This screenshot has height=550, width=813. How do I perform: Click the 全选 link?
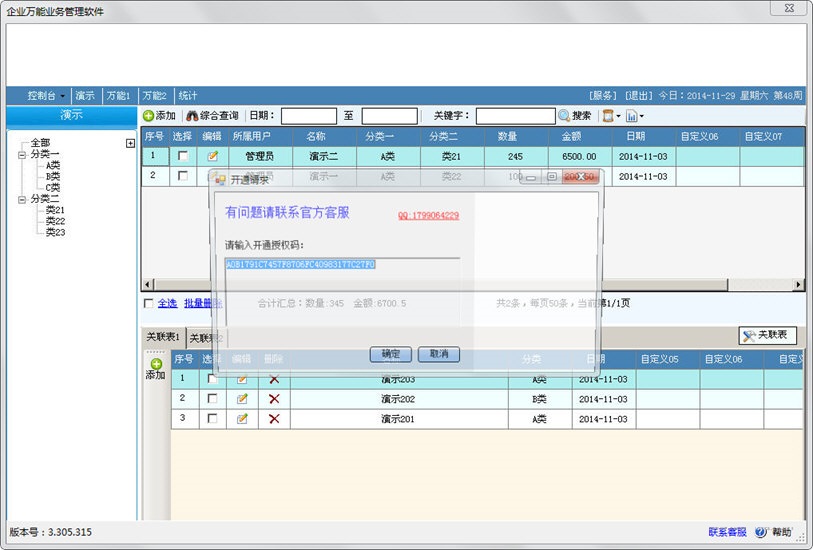tap(167, 303)
